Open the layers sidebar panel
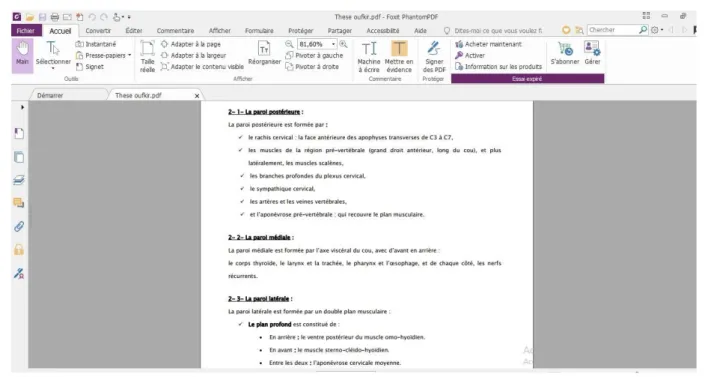Viewport: 705px width, 377px height. 19,180
